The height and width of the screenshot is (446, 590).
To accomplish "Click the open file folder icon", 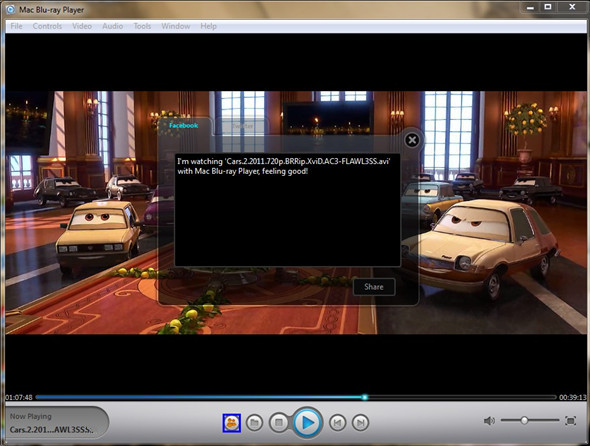I will click(254, 423).
